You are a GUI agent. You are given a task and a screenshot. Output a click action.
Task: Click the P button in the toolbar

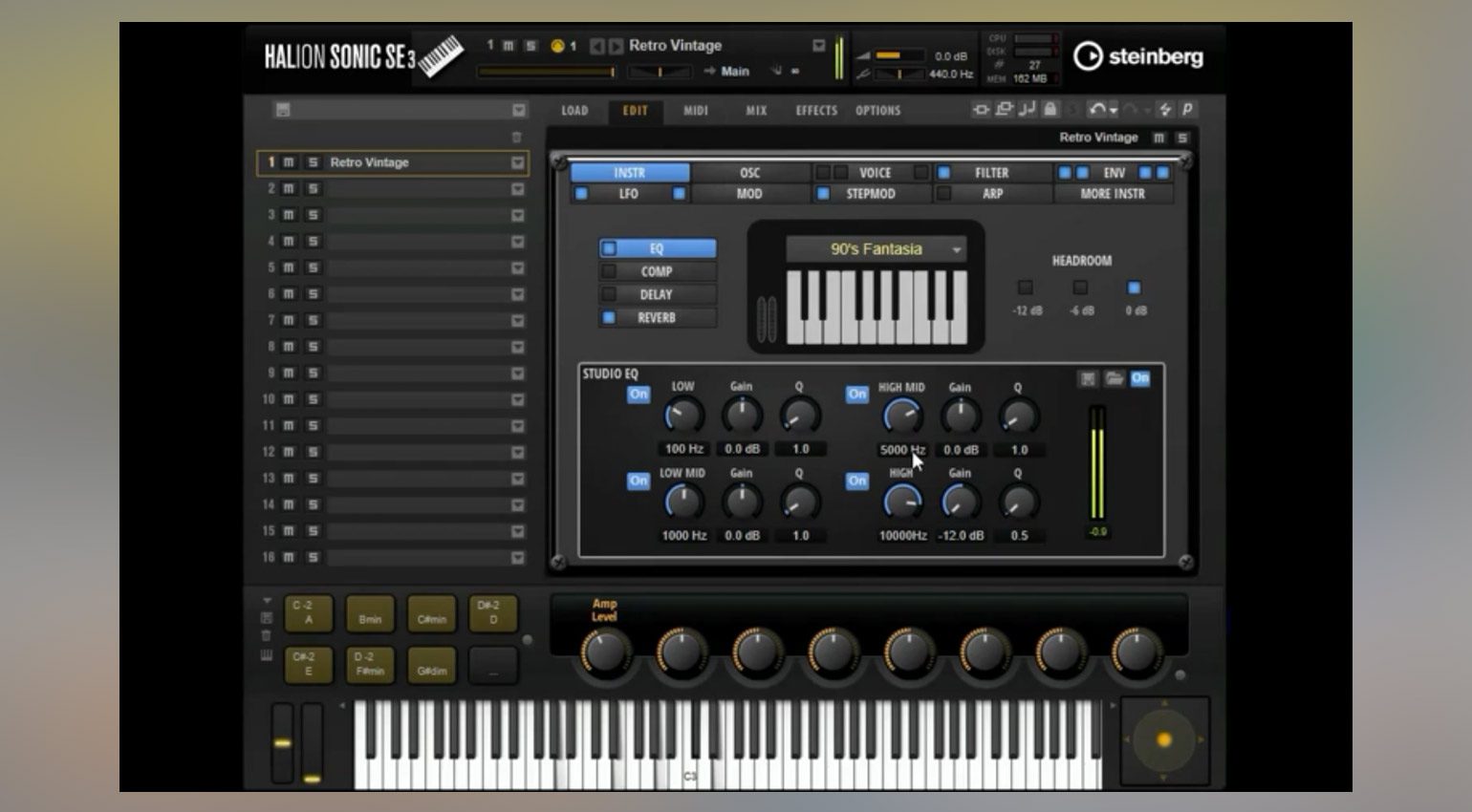click(1186, 110)
